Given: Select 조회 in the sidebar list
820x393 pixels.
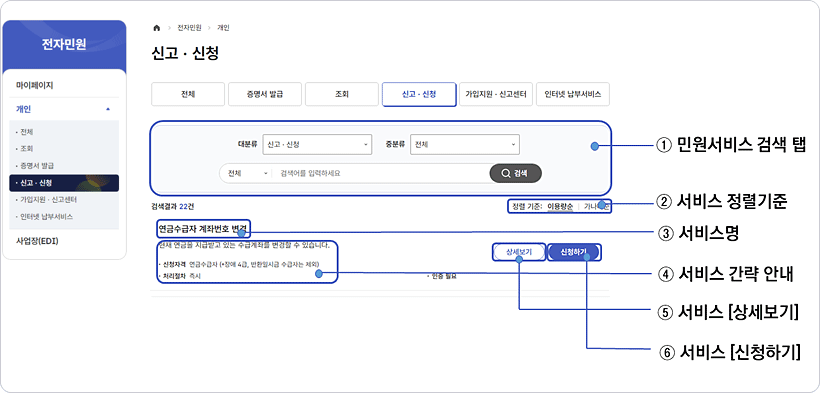Looking at the screenshot, I should [x=26, y=149].
